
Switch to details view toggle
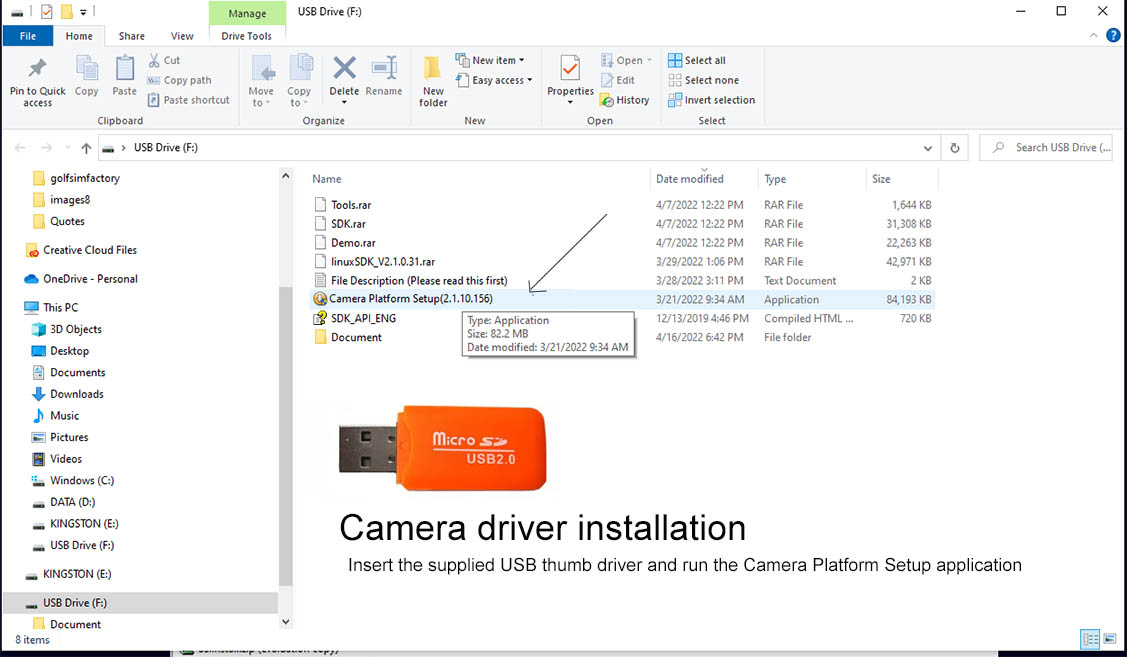(x=1090, y=639)
